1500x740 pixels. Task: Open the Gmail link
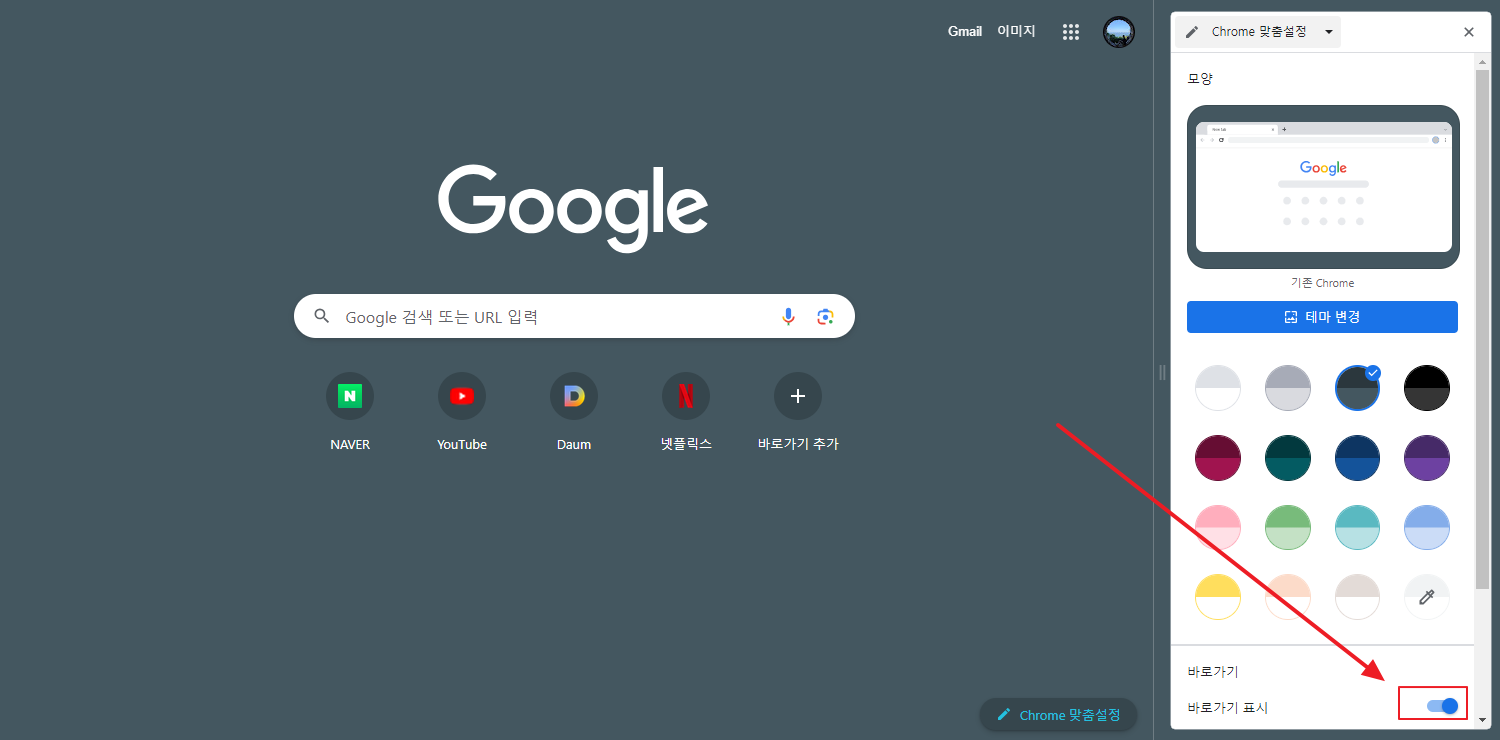tap(965, 31)
